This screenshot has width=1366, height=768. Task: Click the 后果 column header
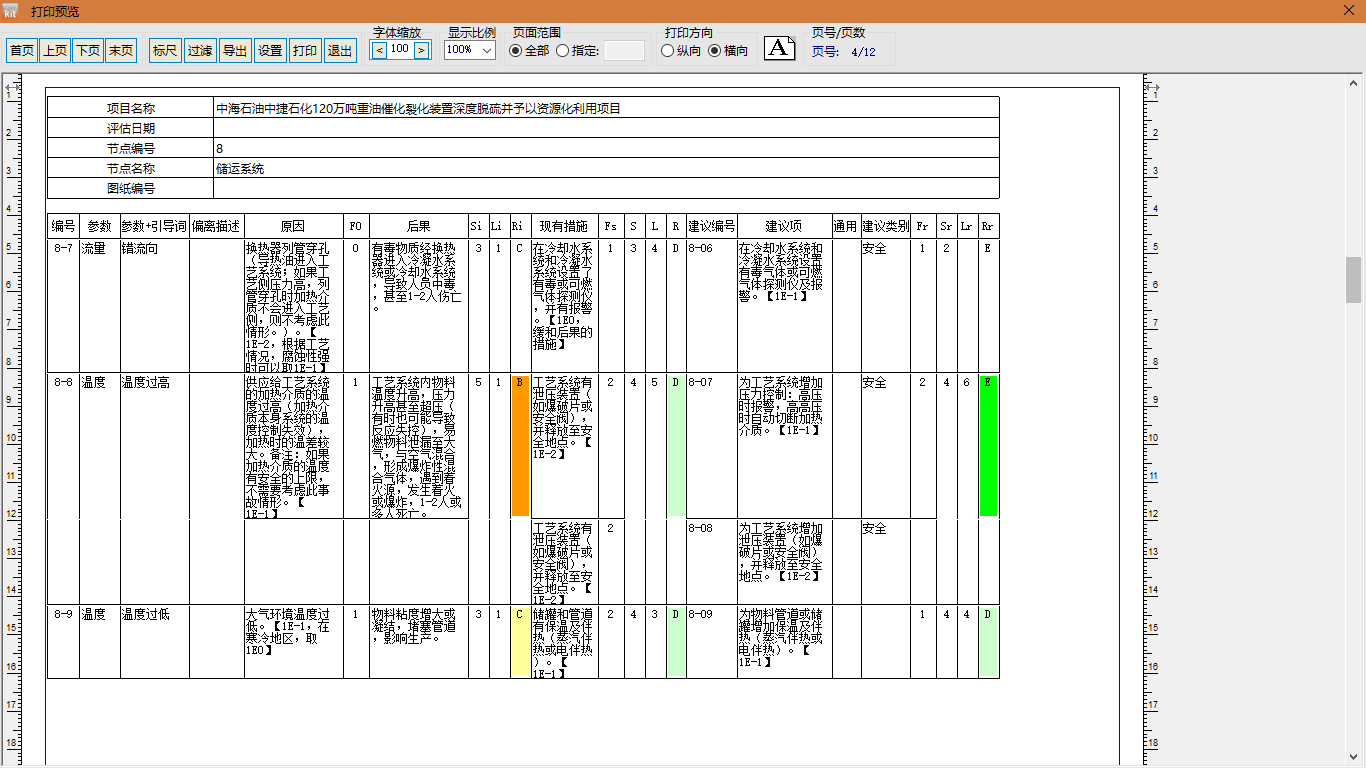click(419, 227)
